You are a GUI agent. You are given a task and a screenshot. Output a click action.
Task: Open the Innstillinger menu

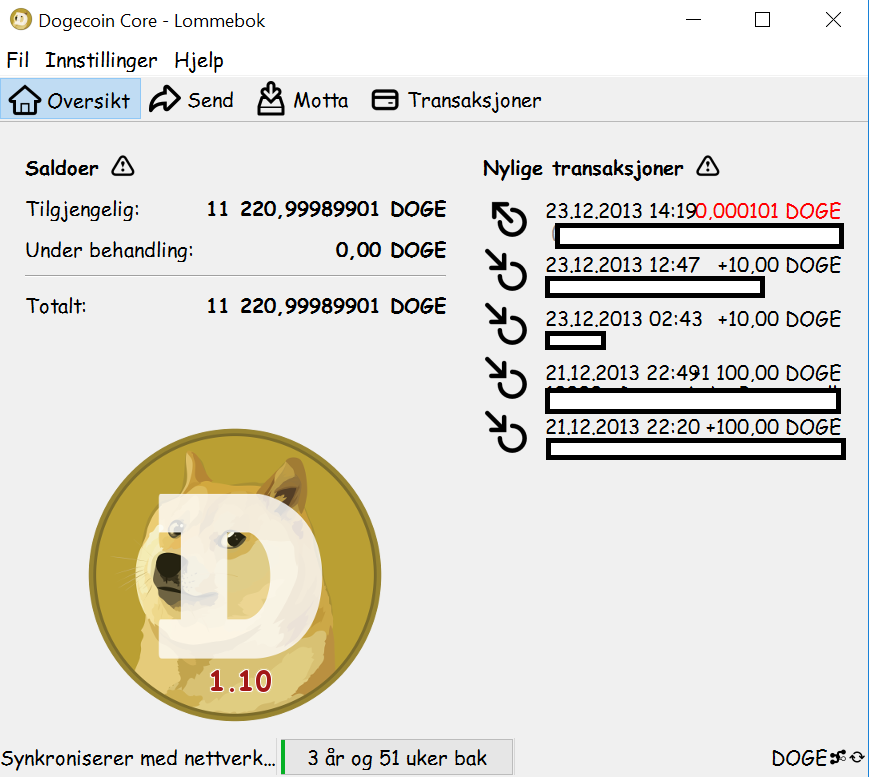point(101,60)
